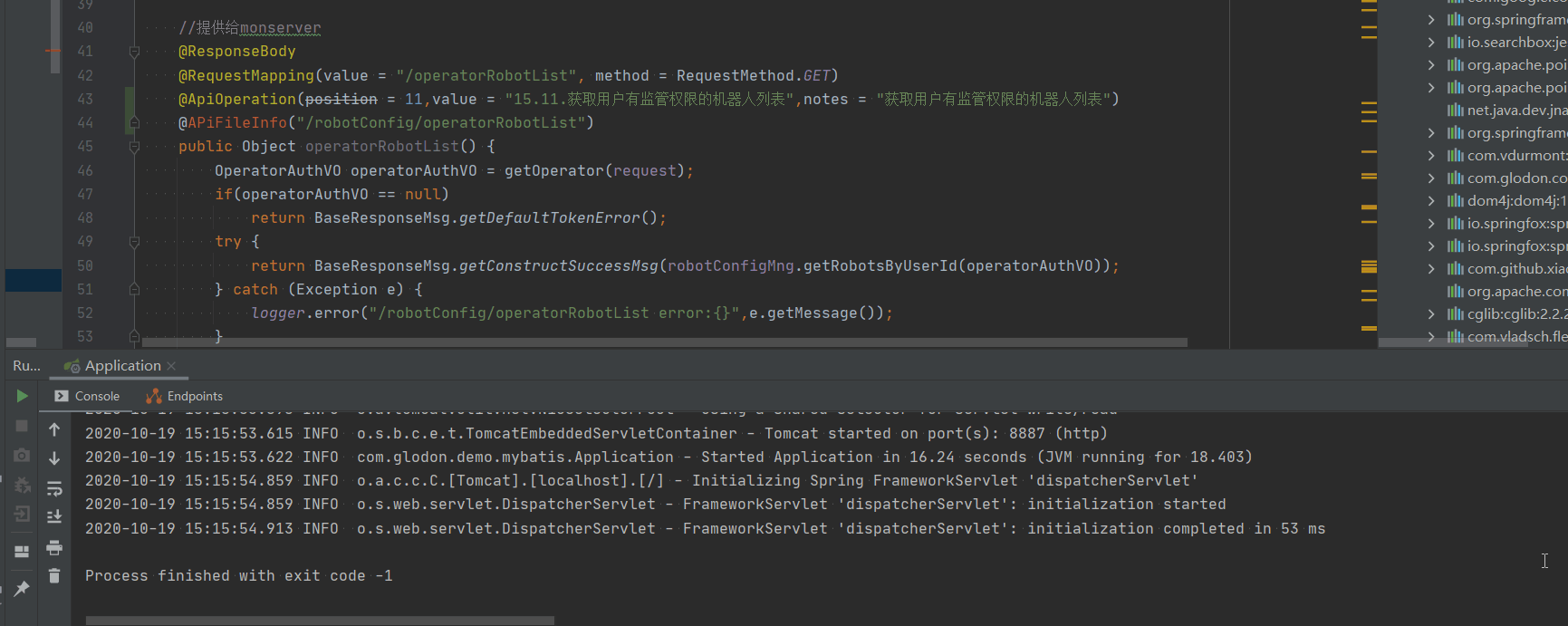Rerun Application with the green play icon

[22, 396]
